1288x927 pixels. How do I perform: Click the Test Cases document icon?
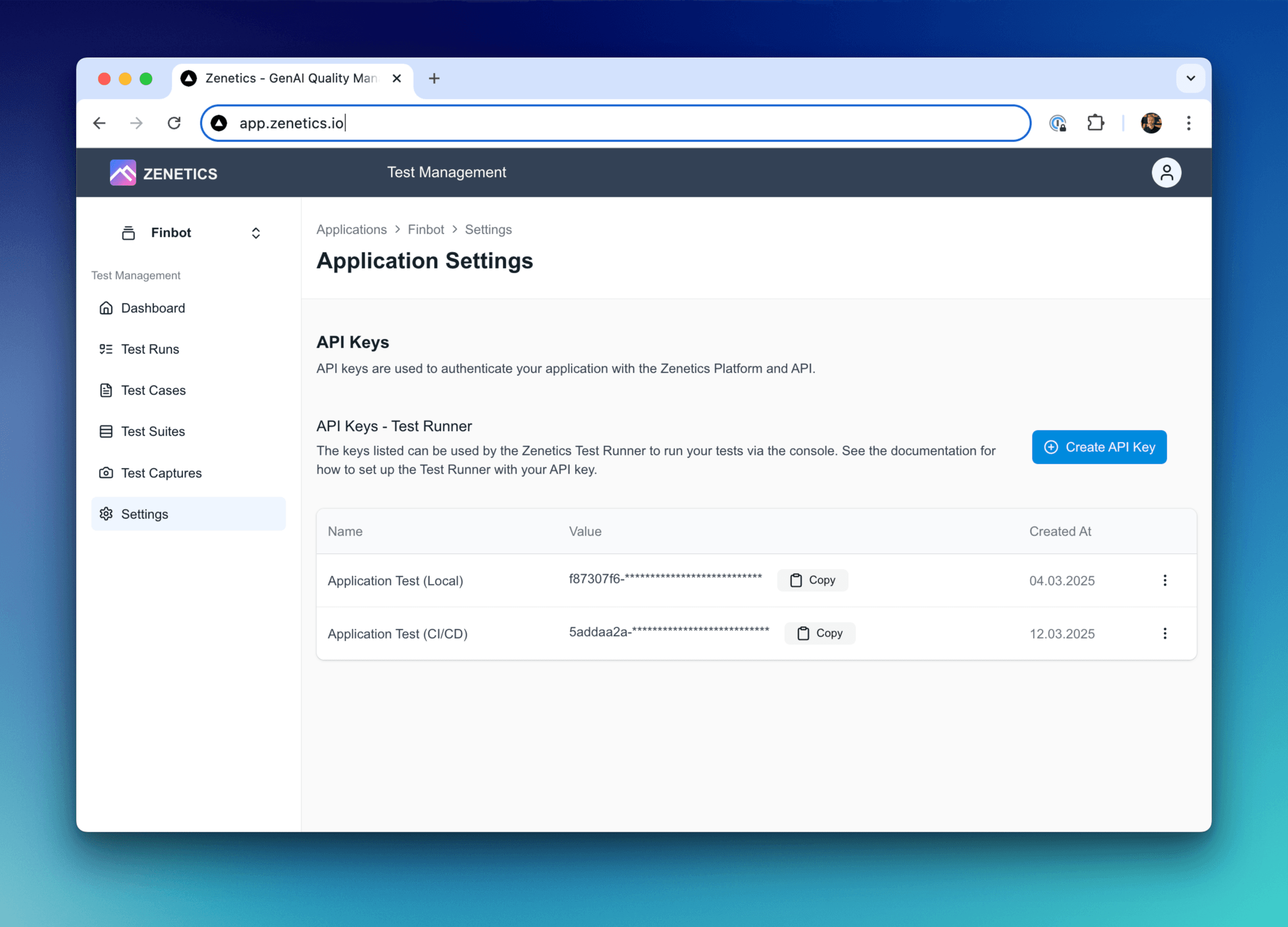coord(106,390)
